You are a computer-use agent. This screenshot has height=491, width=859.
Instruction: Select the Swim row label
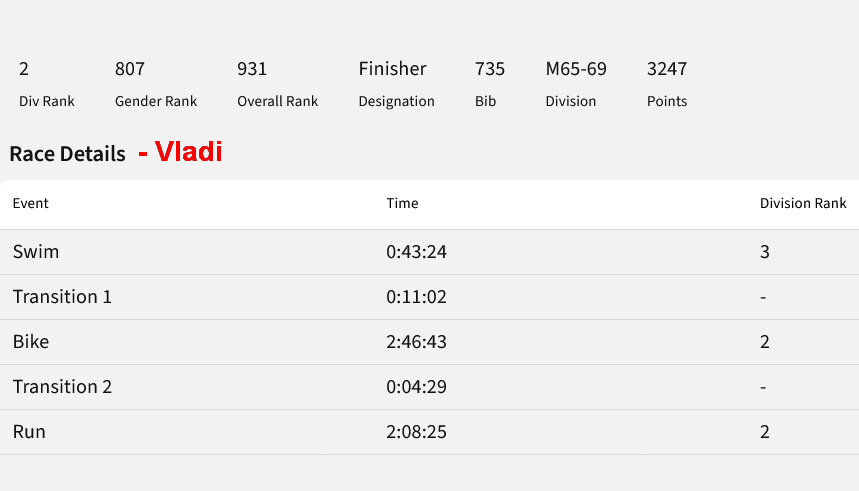click(x=36, y=252)
